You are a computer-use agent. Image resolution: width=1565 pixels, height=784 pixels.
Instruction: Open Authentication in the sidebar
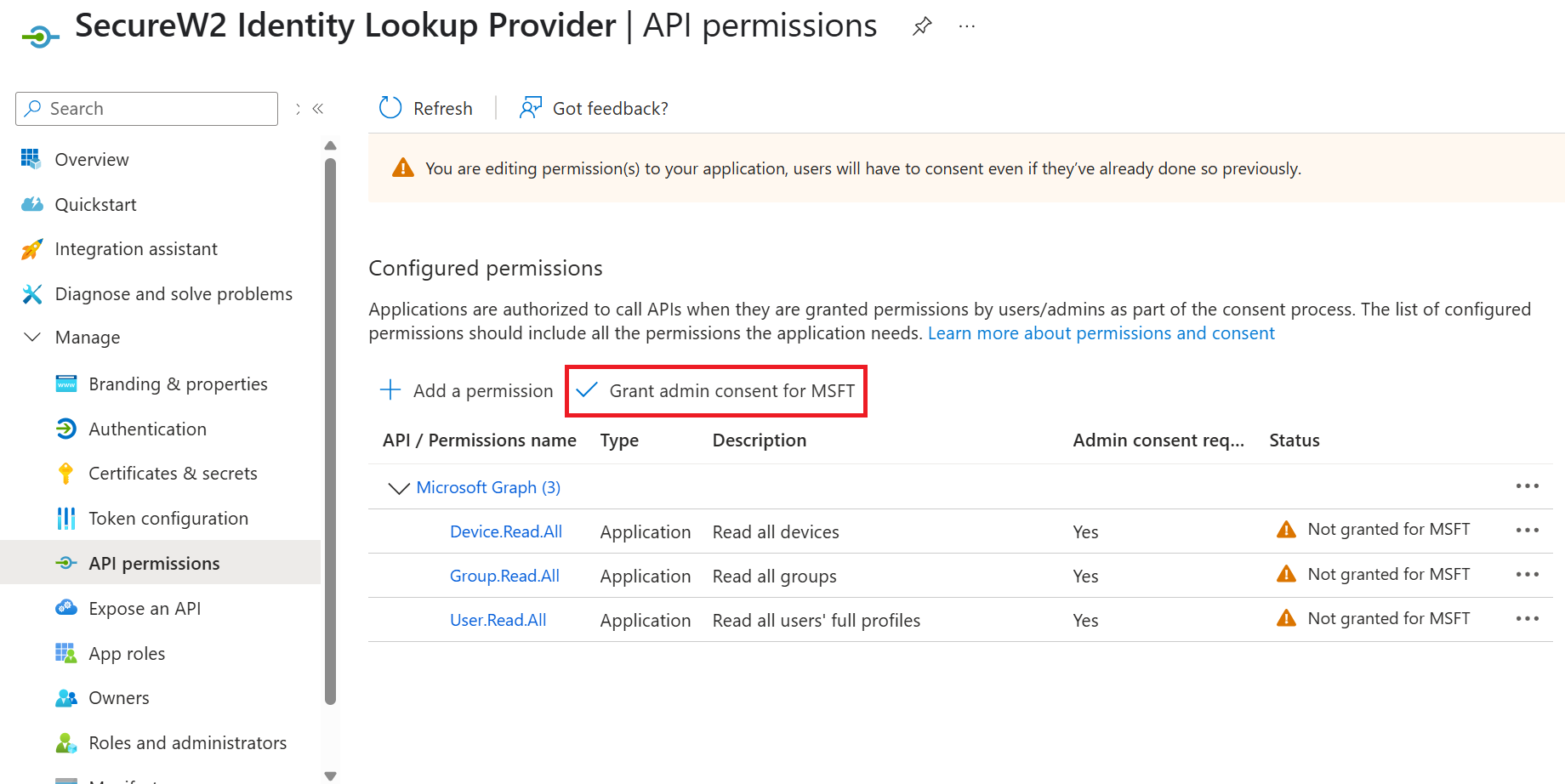coord(147,429)
